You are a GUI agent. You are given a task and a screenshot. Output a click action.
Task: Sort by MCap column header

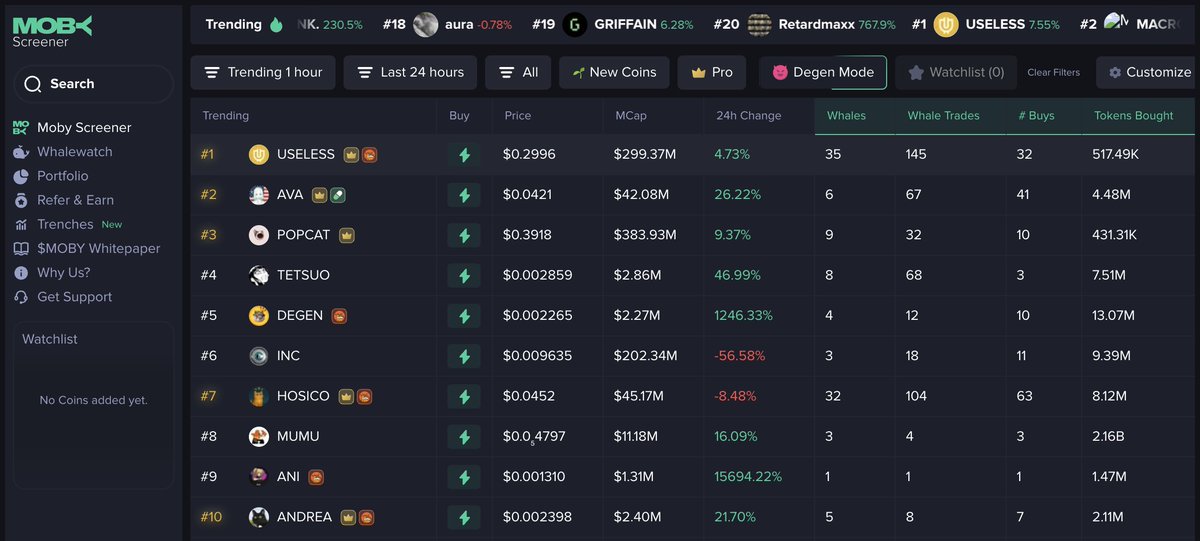(x=631, y=116)
